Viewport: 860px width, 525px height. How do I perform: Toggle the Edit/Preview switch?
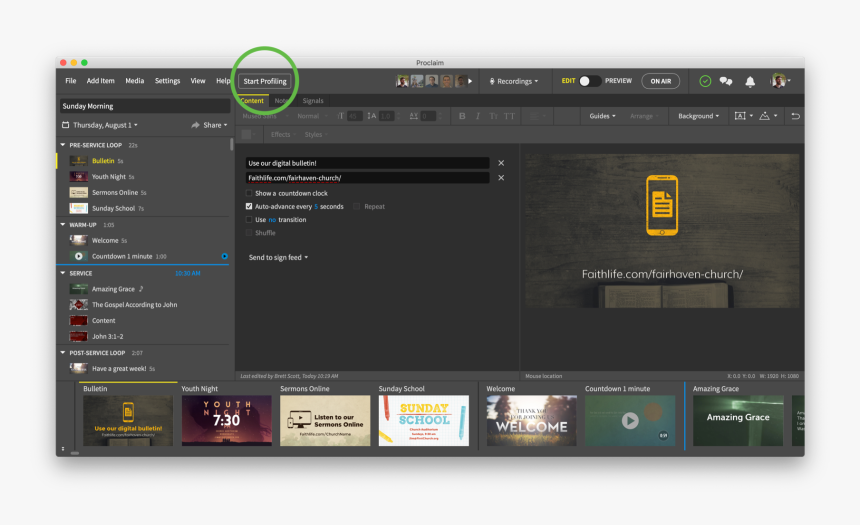590,81
